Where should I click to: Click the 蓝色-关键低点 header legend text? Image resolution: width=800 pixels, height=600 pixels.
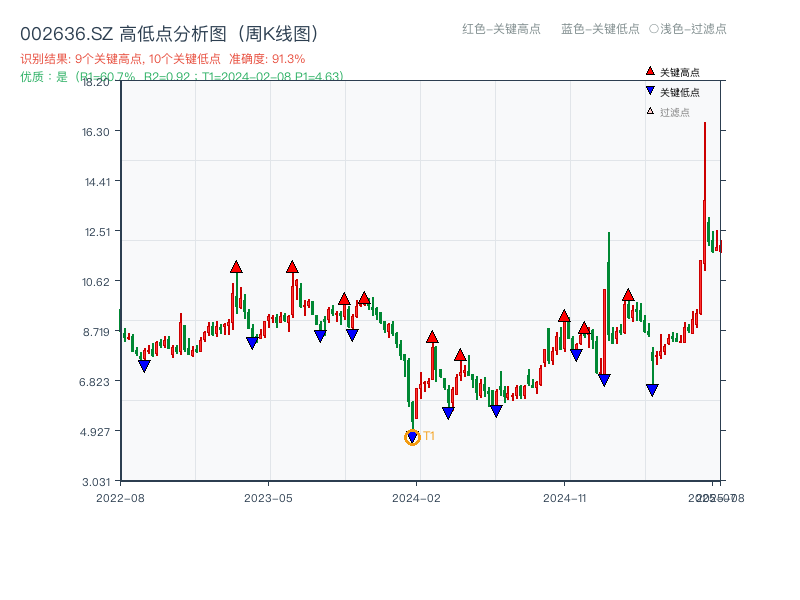[600, 29]
